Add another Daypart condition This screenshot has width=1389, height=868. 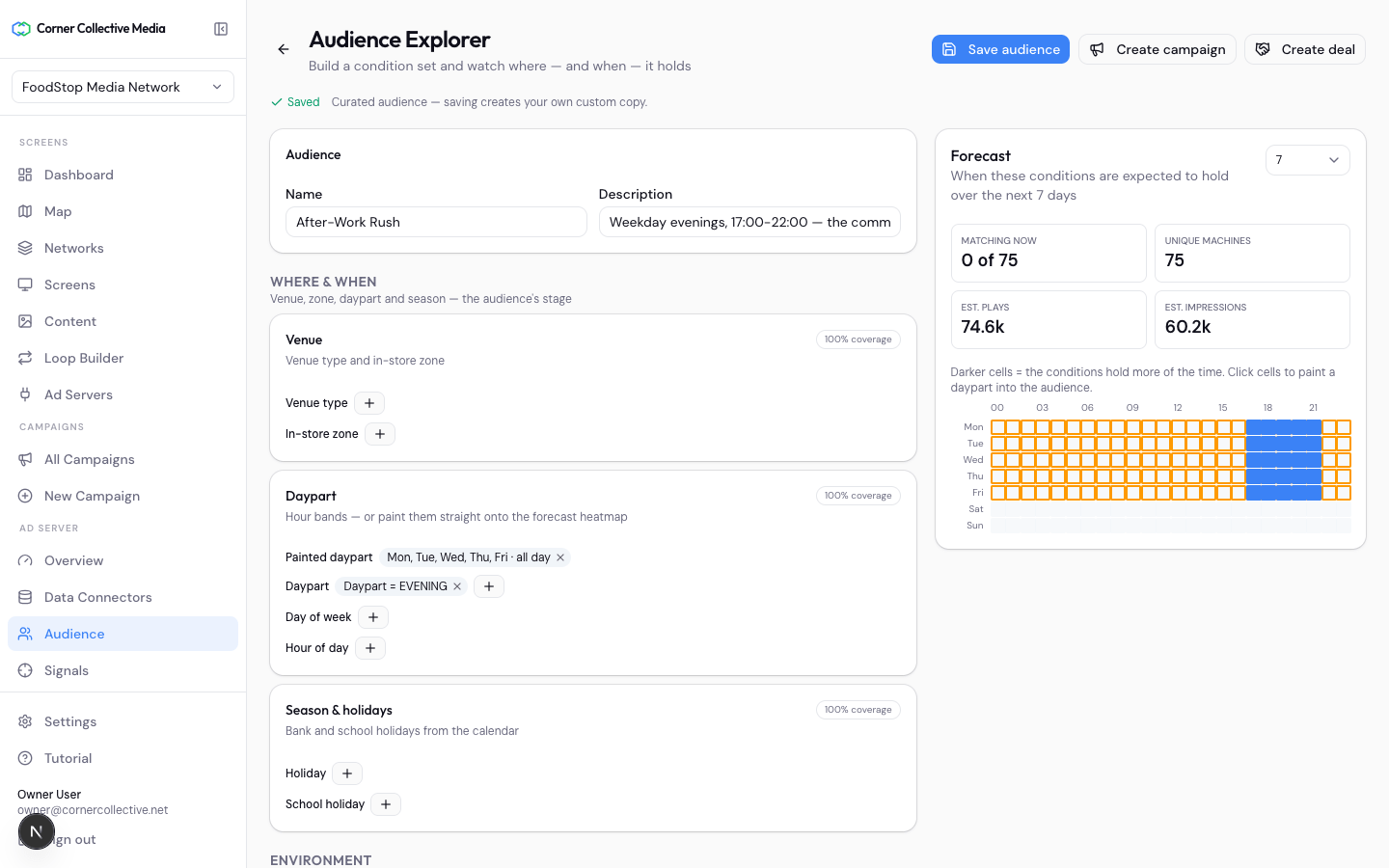click(489, 586)
